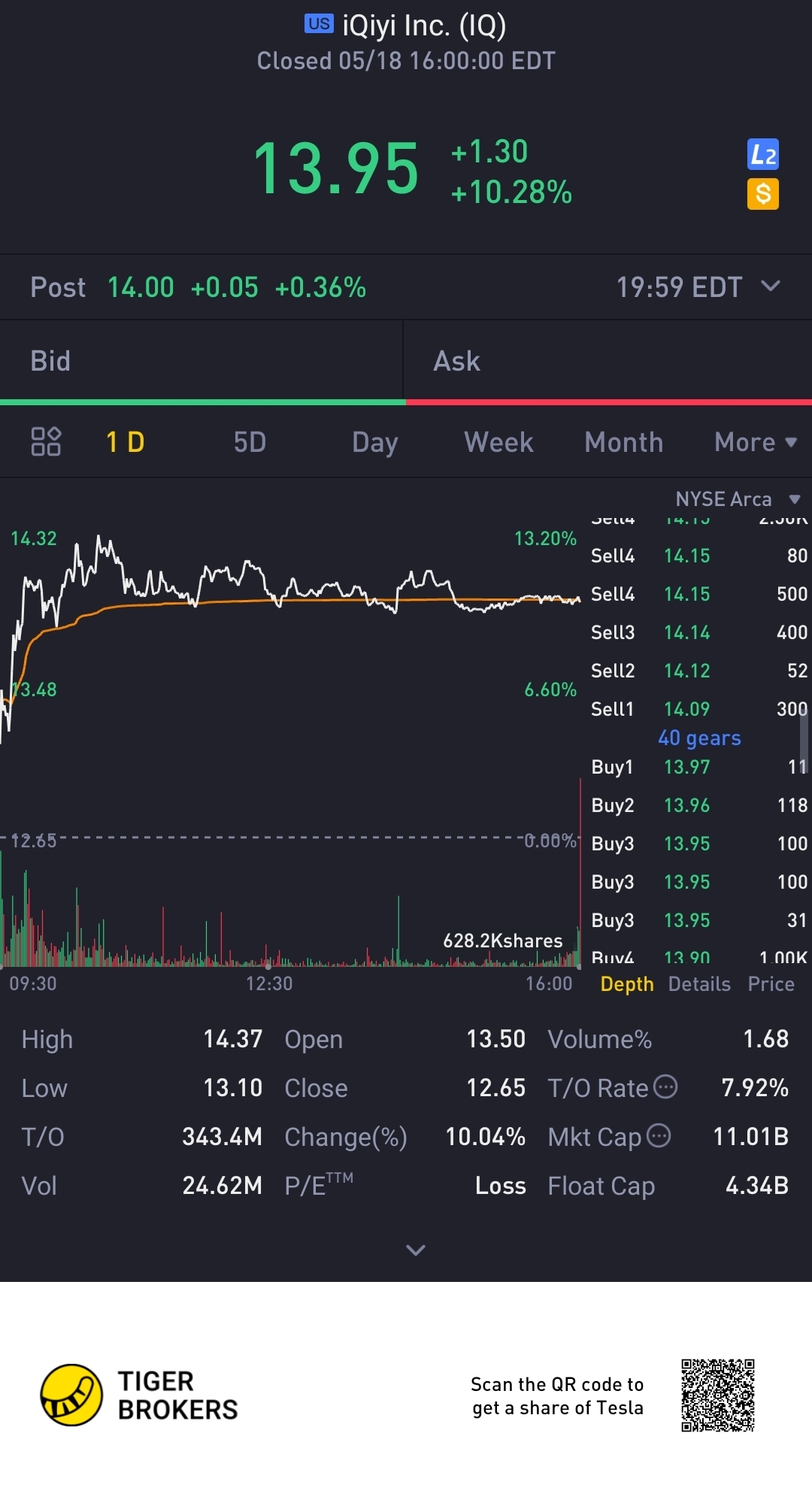Viewport: 812px width, 1509px height.
Task: Tap the 628.2Kshares volume label
Action: point(502,941)
